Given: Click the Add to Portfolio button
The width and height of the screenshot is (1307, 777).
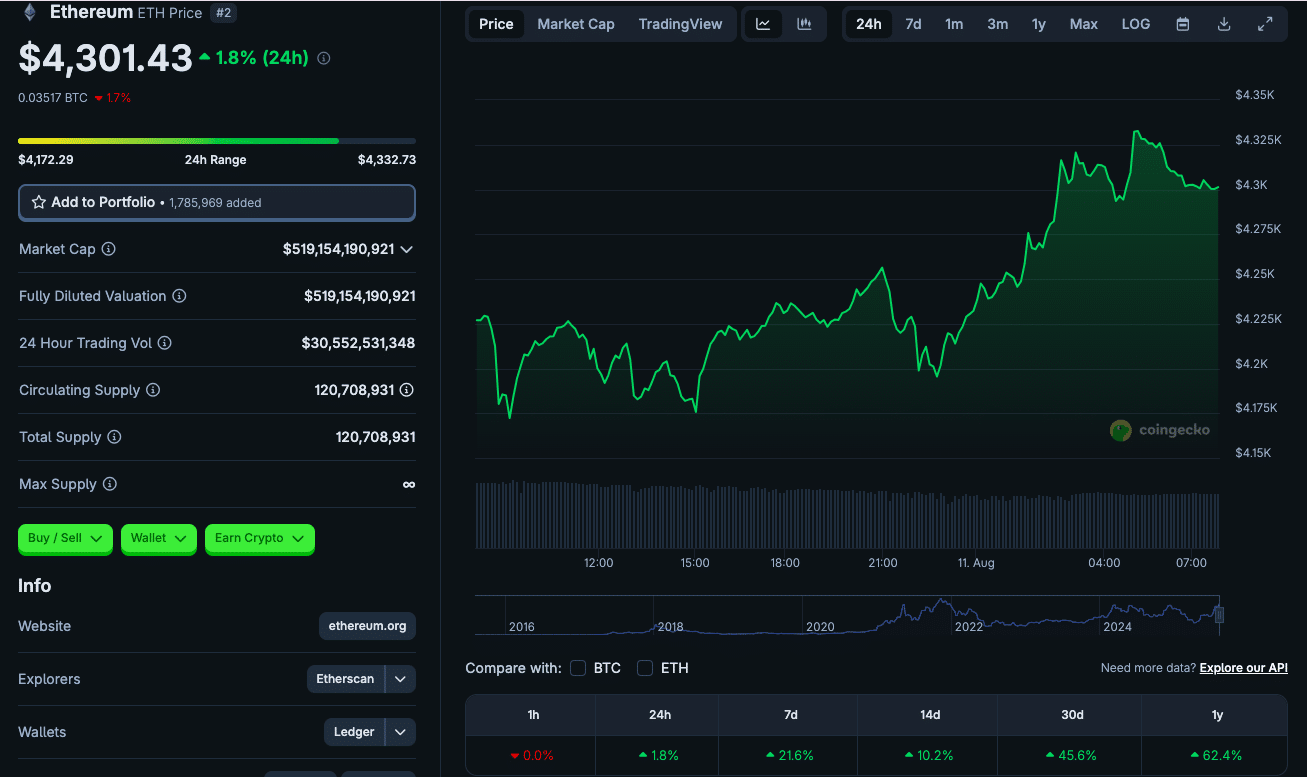Looking at the screenshot, I should [217, 202].
